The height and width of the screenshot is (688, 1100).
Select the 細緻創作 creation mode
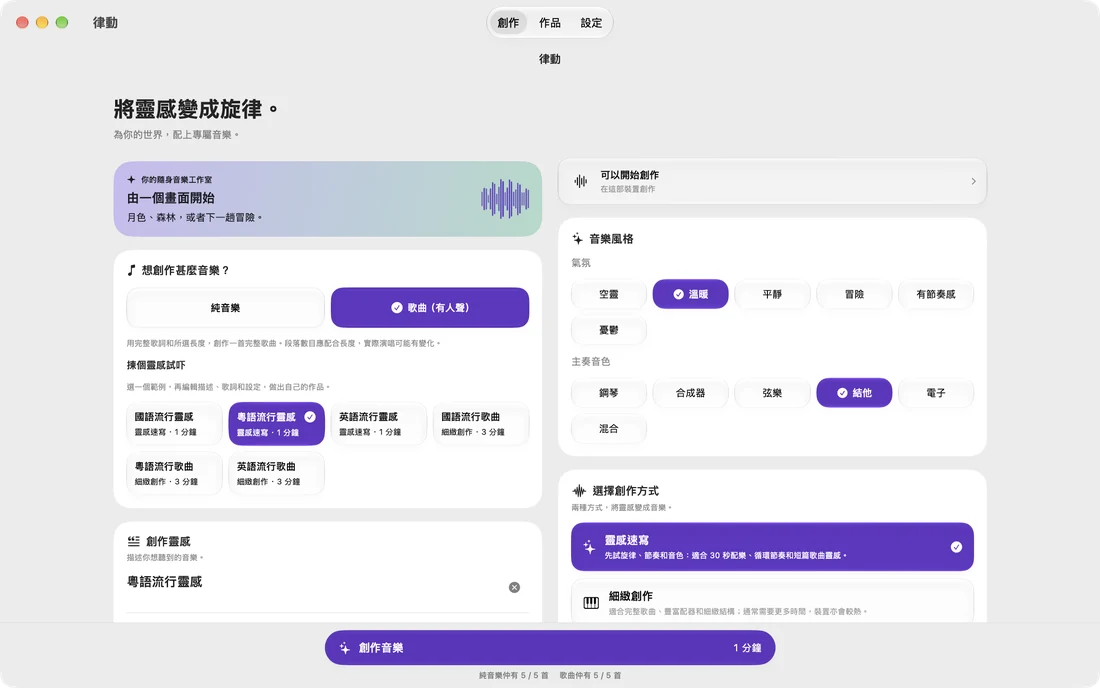[772, 602]
